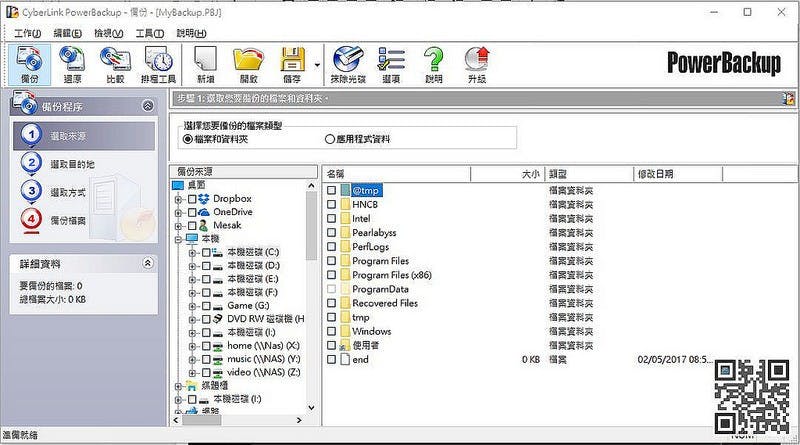
Task: Sort by the 類型 column header
Action: pyautogui.click(x=589, y=174)
